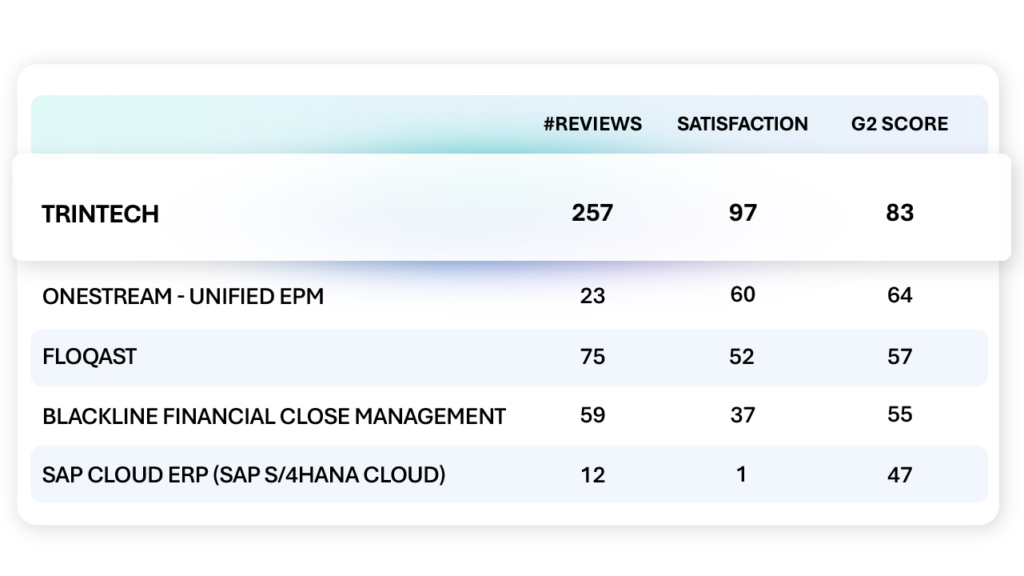Click Trintech's 257 reviews value

point(592,213)
